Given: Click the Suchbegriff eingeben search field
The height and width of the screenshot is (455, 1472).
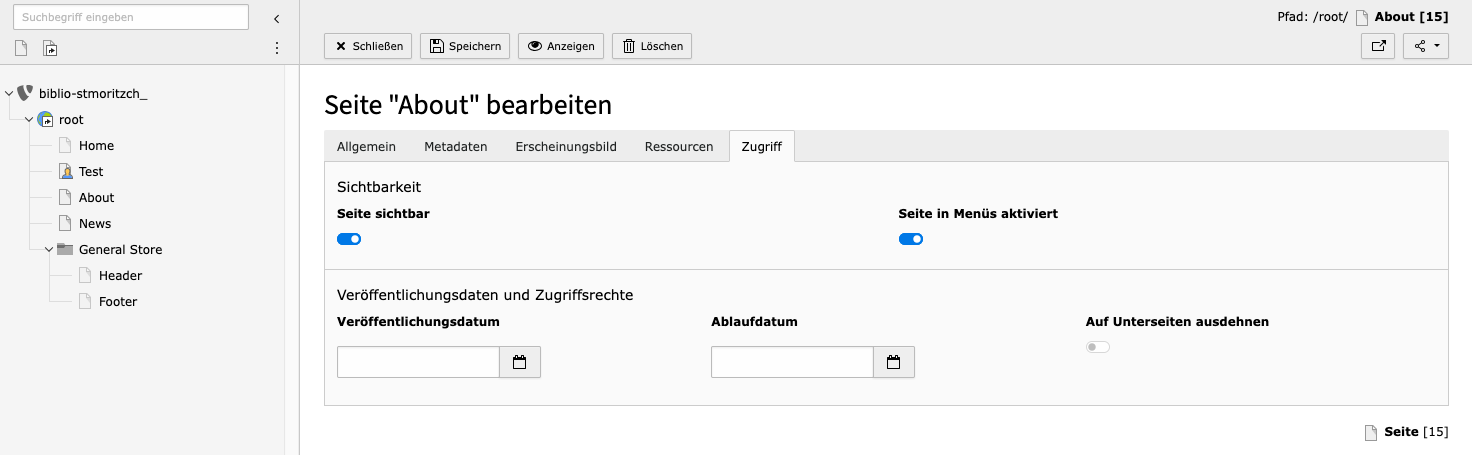Looking at the screenshot, I should 130,17.
